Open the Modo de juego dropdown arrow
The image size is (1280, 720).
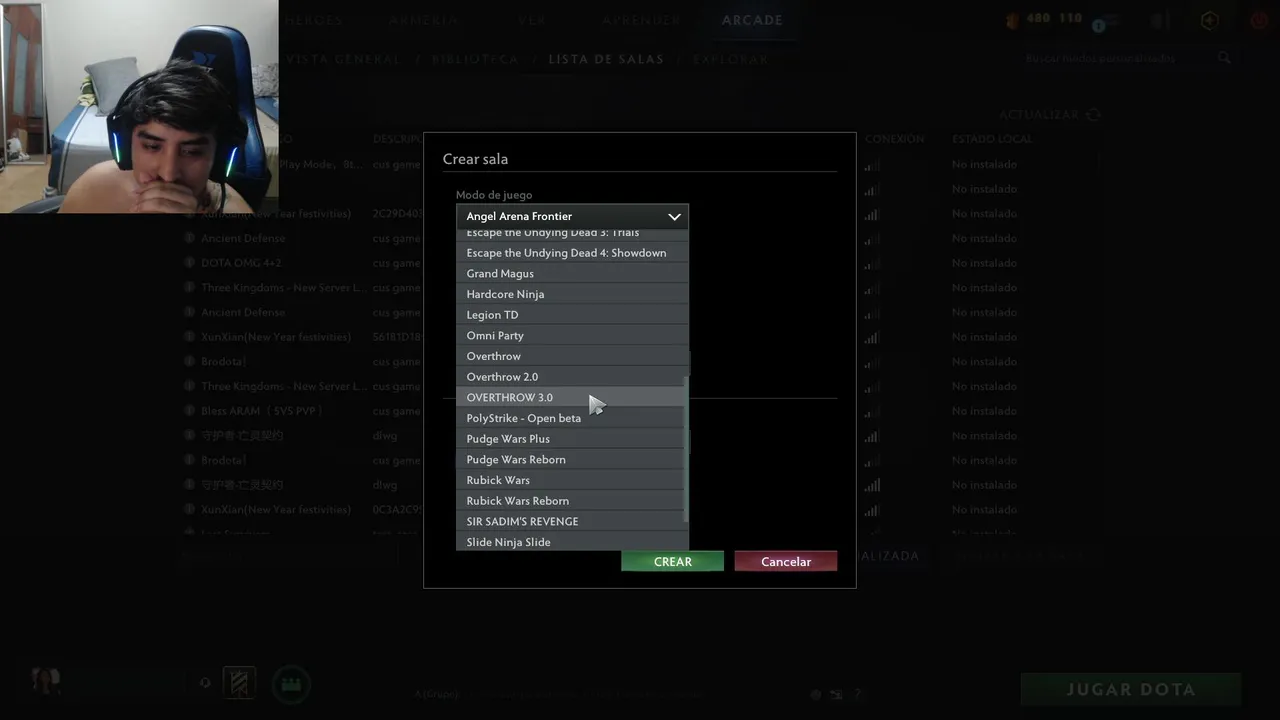tap(674, 216)
